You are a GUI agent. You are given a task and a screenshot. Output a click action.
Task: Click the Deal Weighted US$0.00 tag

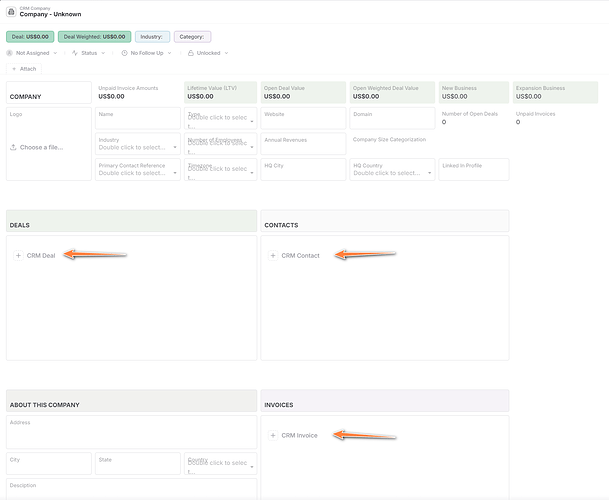[95, 36]
